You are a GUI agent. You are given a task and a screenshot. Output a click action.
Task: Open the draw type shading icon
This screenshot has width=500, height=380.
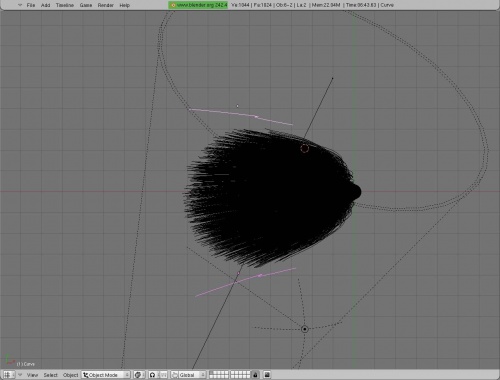point(139,375)
